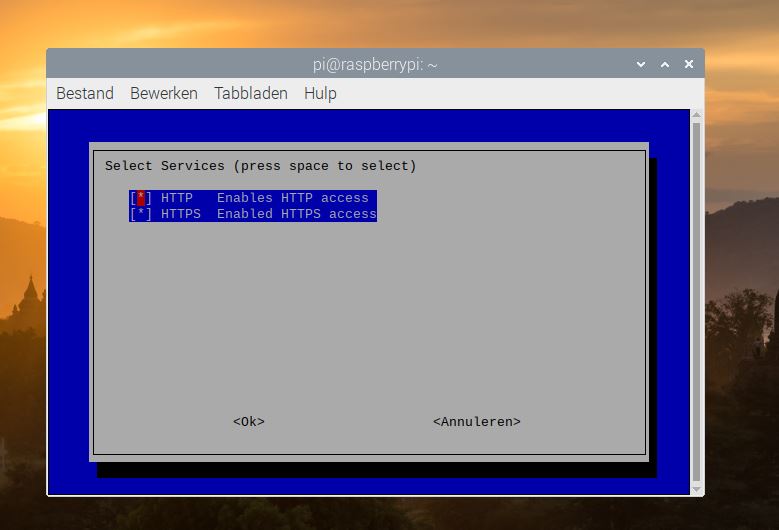
Task: Click the Annuleren cancel button
Action: pos(476,422)
